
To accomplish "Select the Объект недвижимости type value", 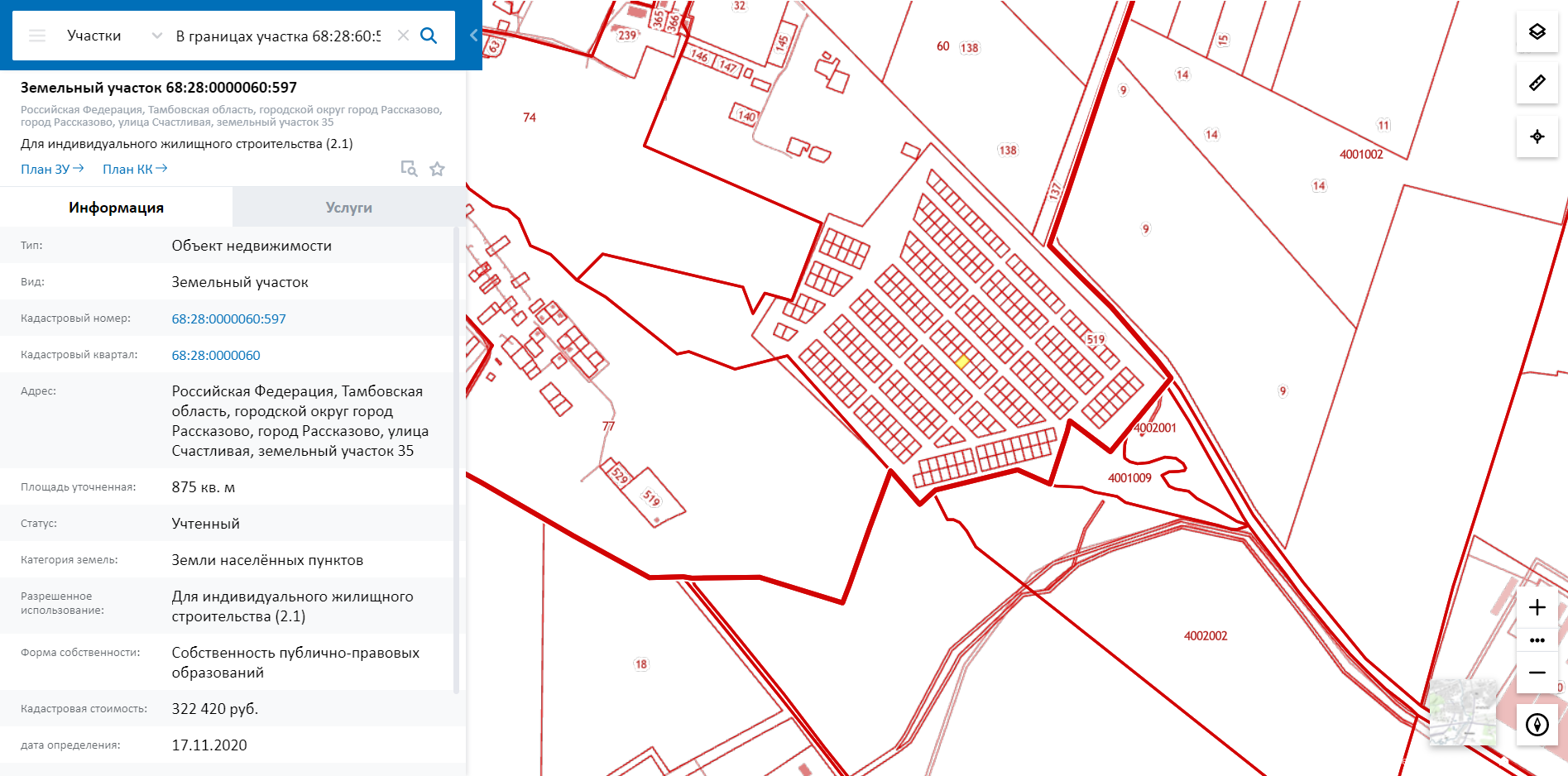I will click(252, 246).
